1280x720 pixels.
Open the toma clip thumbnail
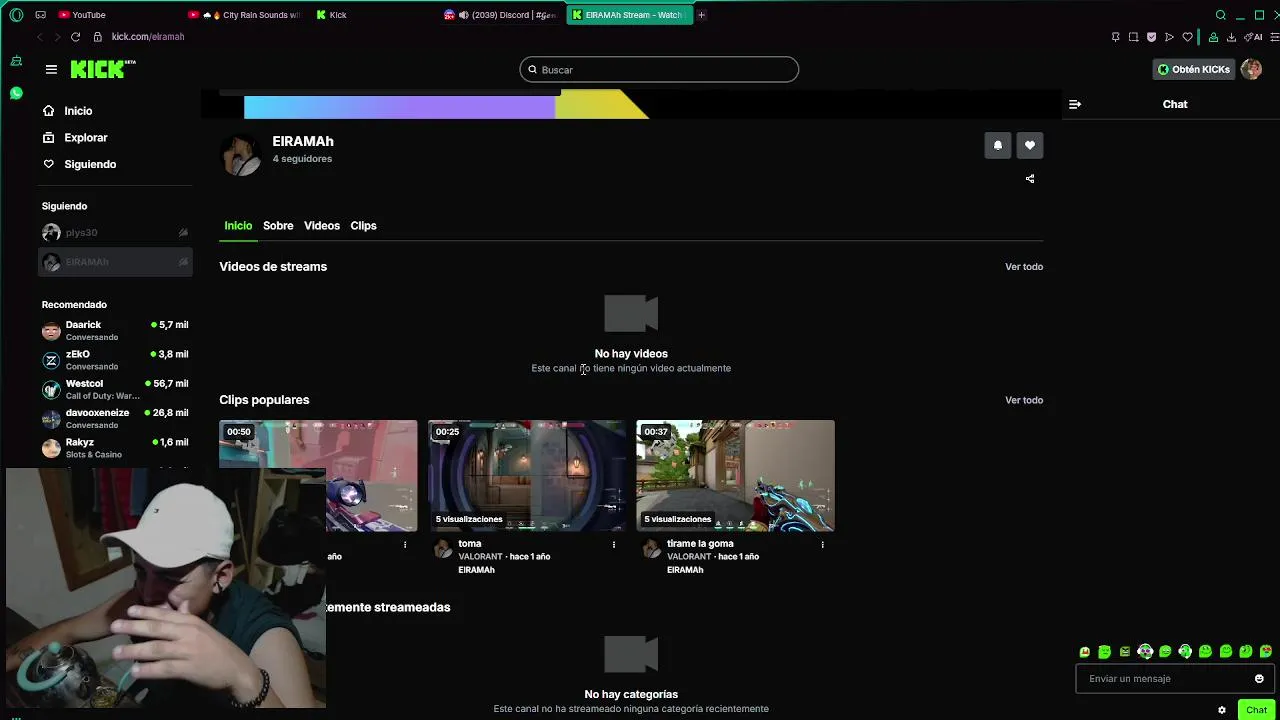tap(527, 476)
